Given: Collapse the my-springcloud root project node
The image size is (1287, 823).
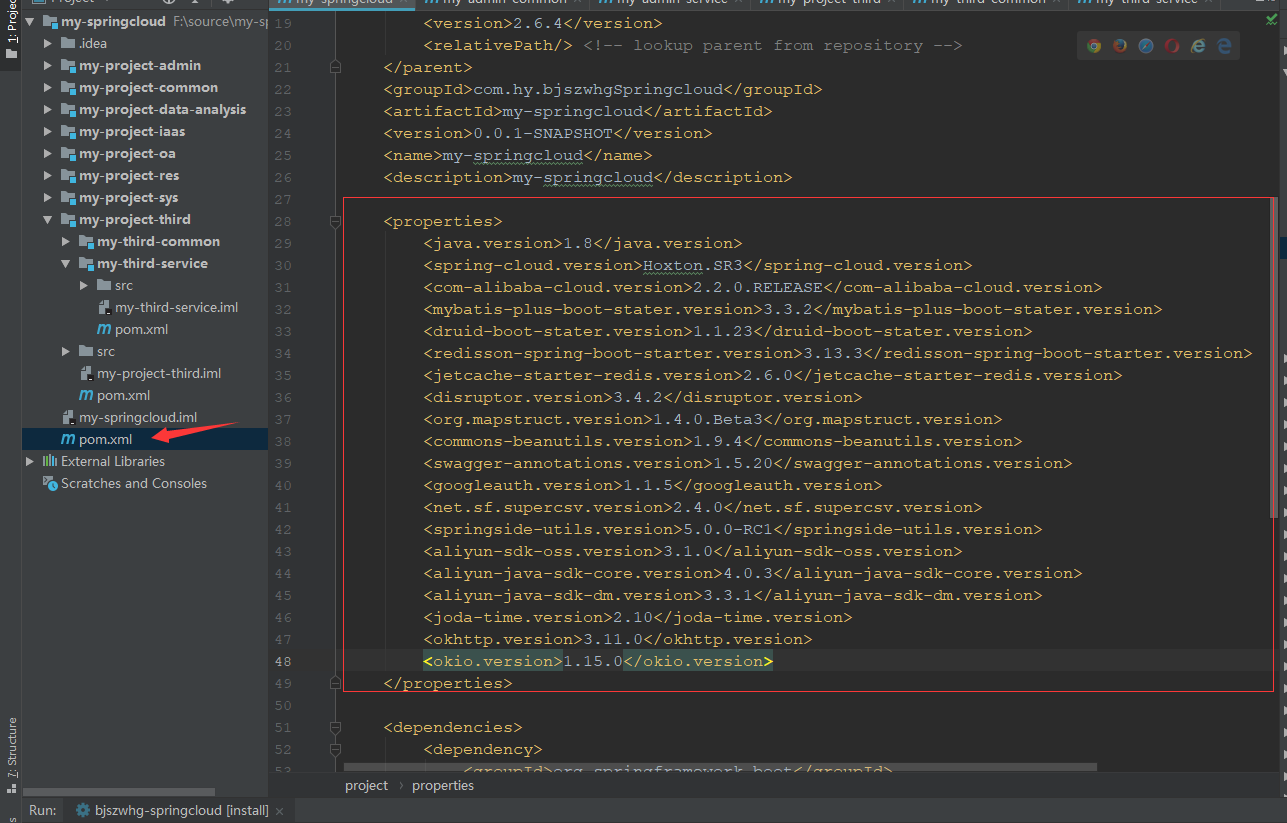Looking at the screenshot, I should (30, 21).
